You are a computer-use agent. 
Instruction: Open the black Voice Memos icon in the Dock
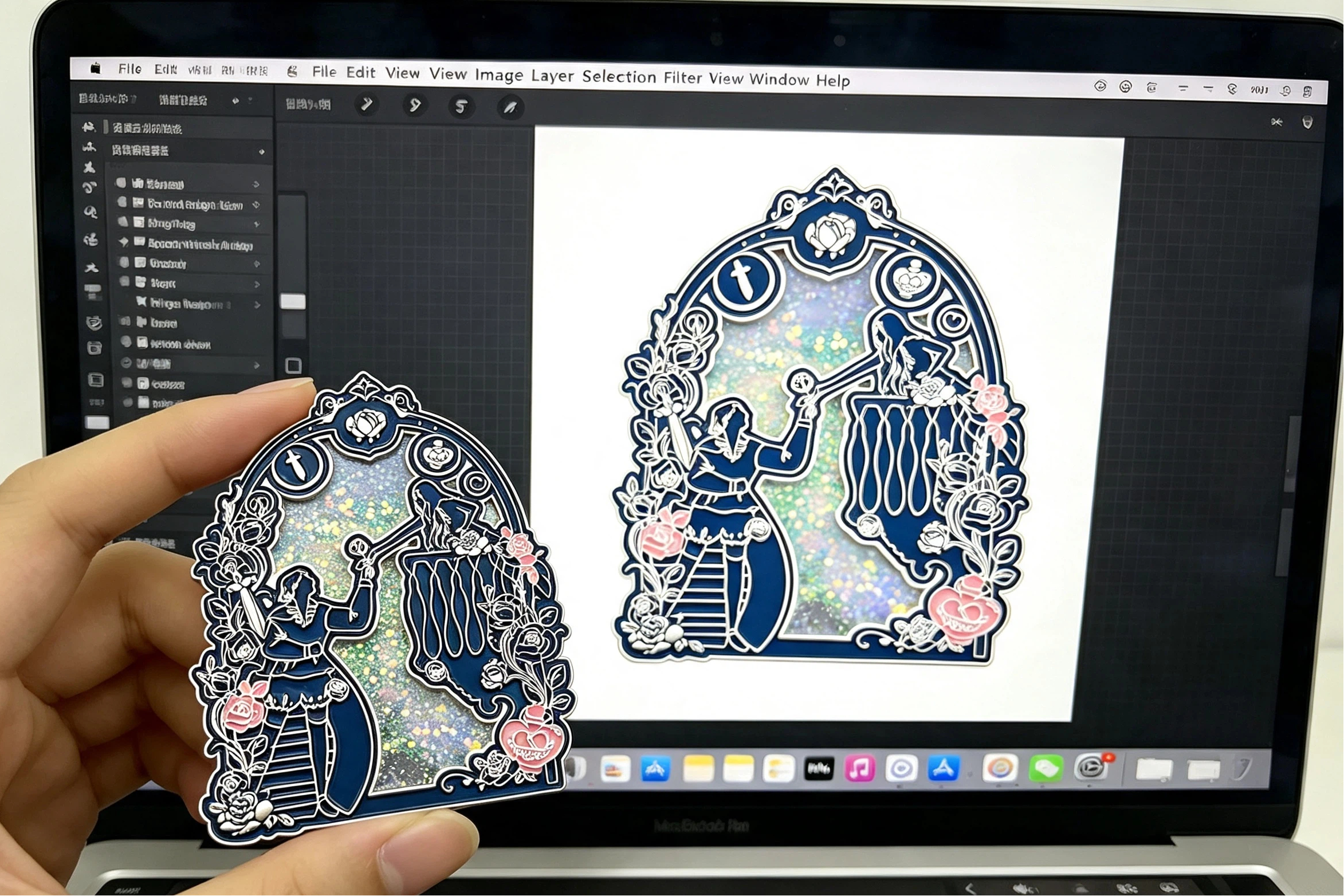tap(819, 768)
